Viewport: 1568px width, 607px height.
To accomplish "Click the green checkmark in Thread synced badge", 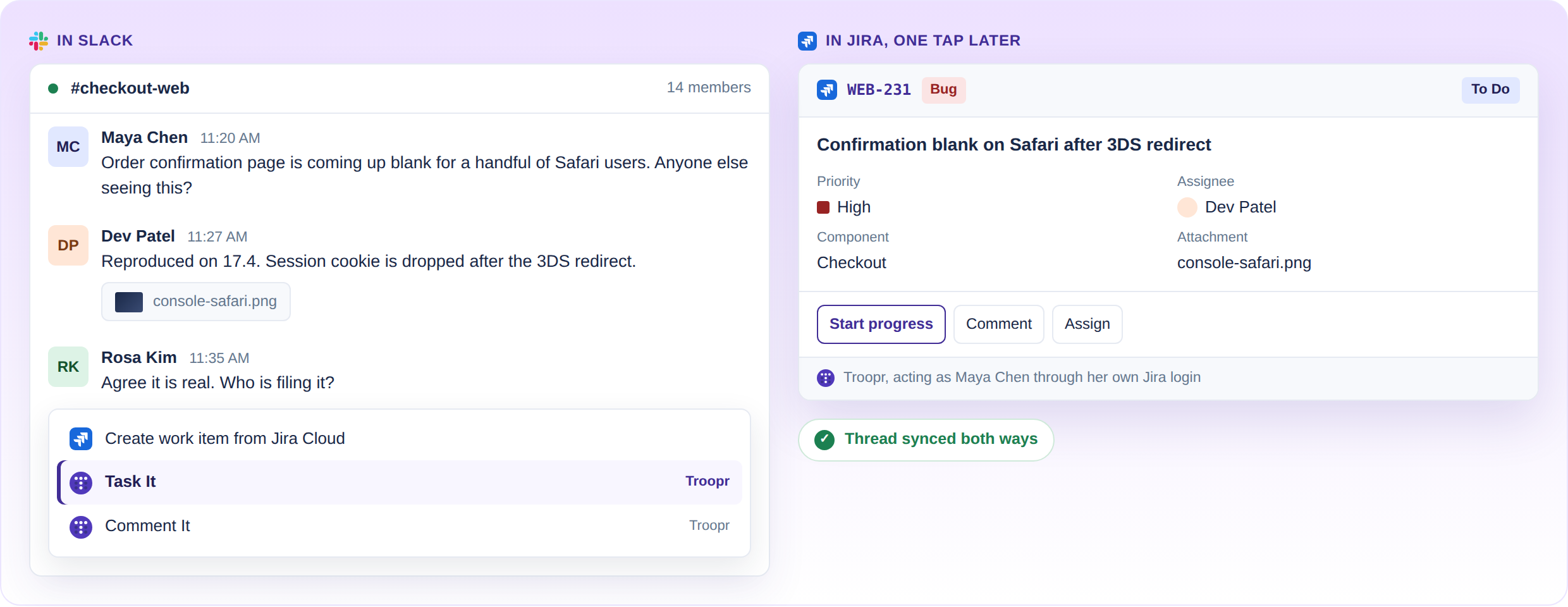I will click(824, 439).
